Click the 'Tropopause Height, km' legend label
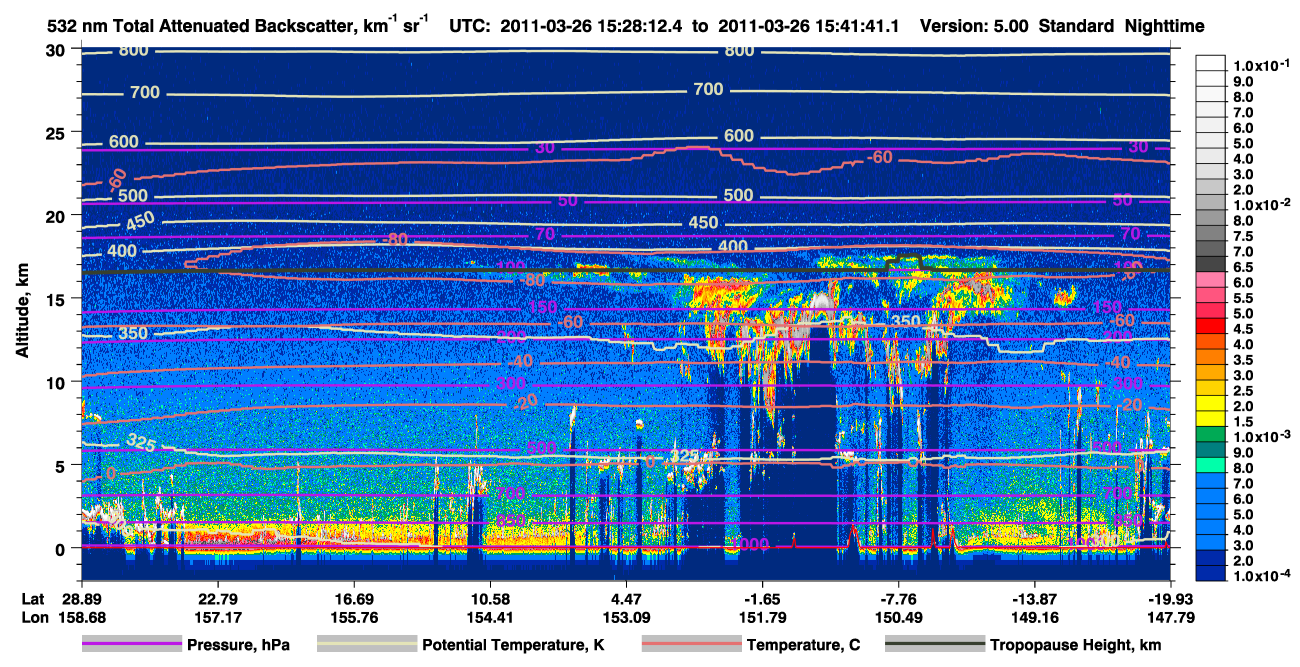 tap(1076, 645)
